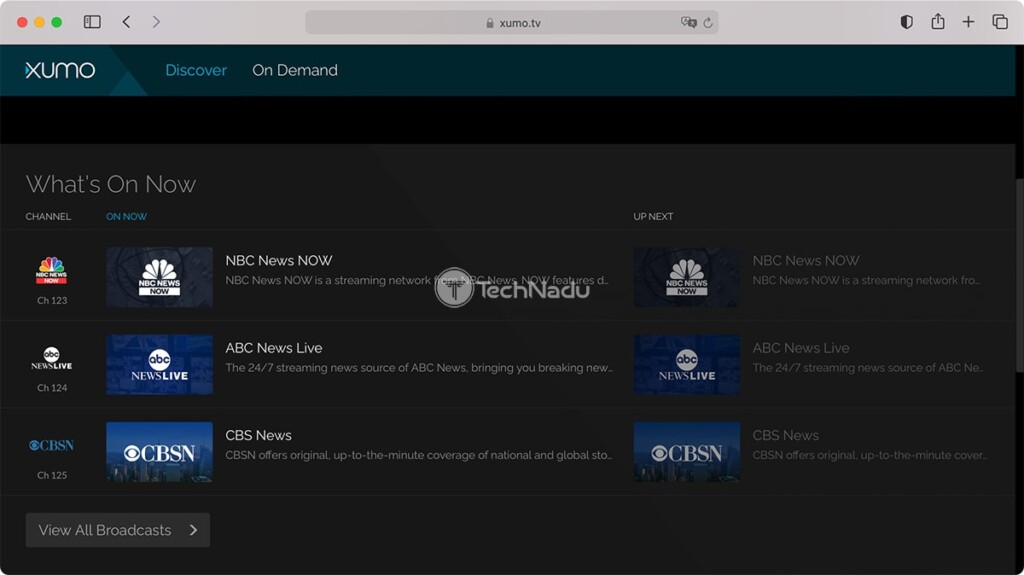Click the page's vertical scrollbar
1024x575 pixels.
1019,274
